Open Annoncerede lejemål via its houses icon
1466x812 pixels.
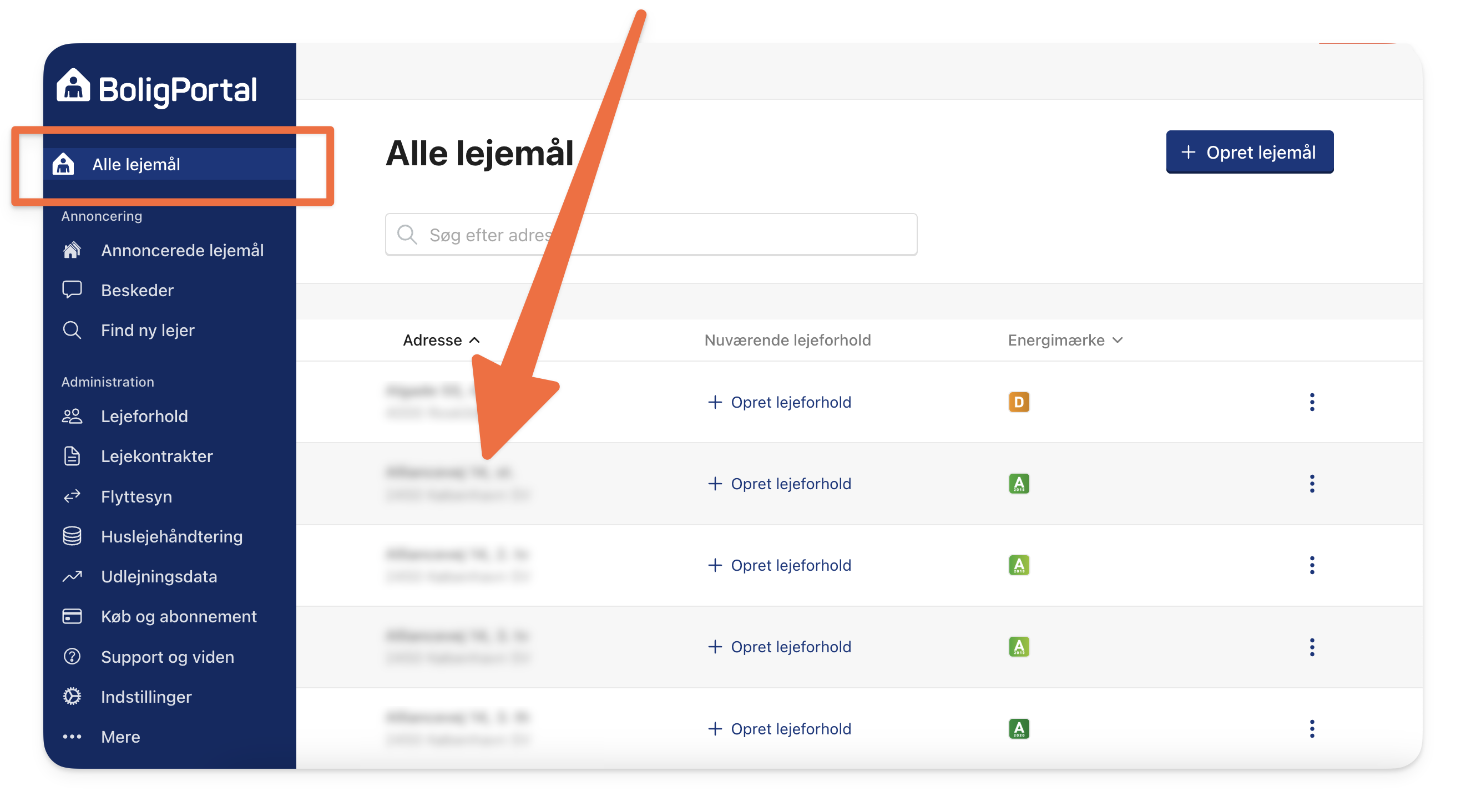coord(72,250)
